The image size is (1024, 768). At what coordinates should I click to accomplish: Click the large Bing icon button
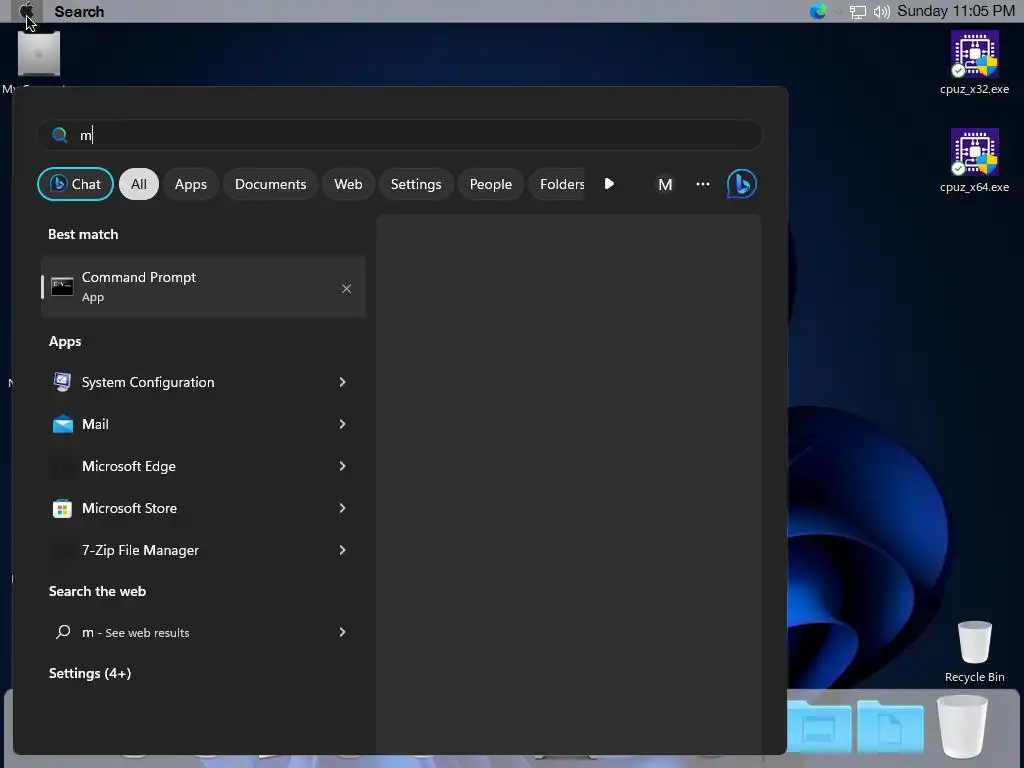pyautogui.click(x=741, y=184)
